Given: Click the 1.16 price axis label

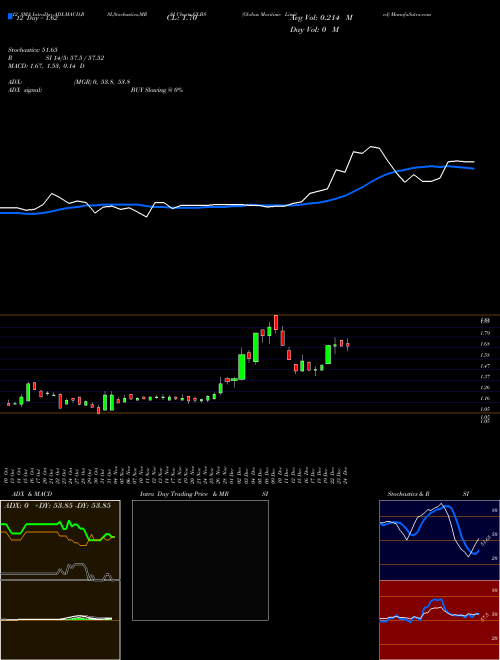Looking at the screenshot, I should click(485, 398).
